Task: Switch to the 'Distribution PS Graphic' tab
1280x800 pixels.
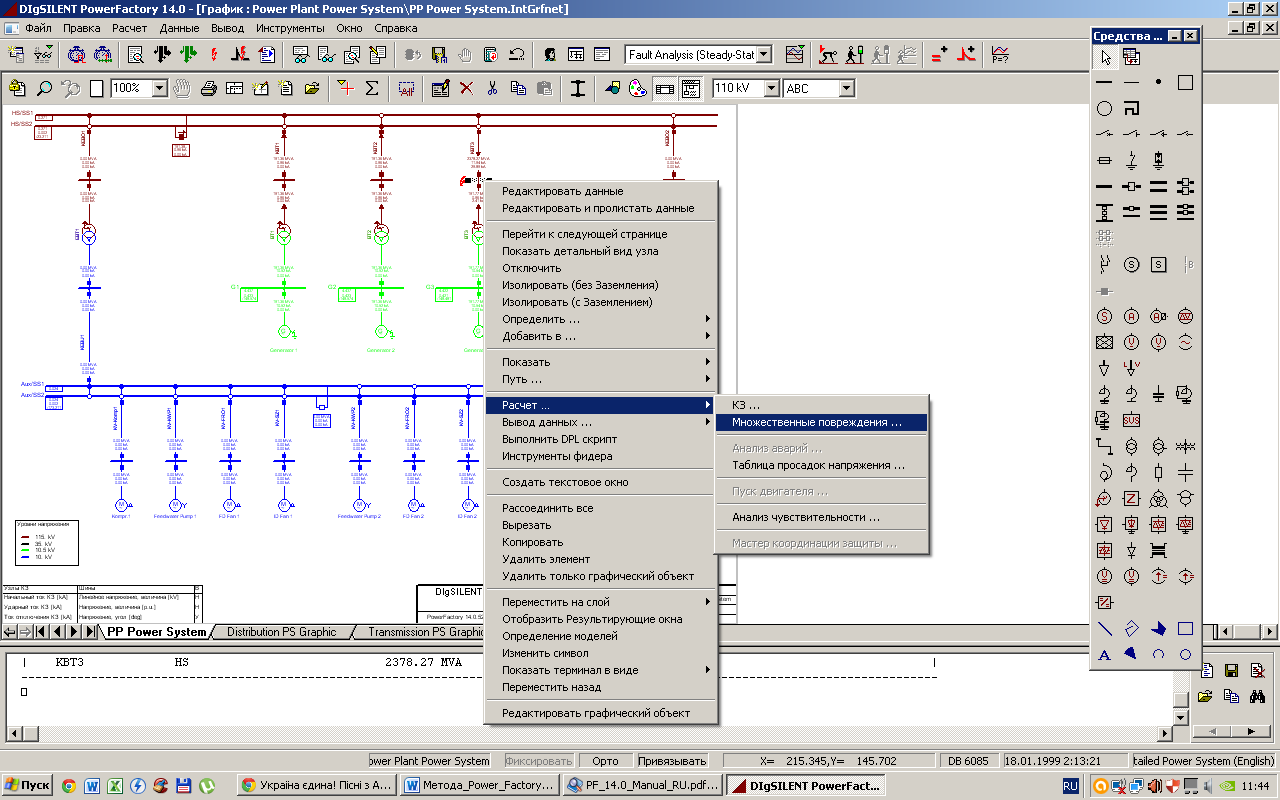Action: click(281, 632)
